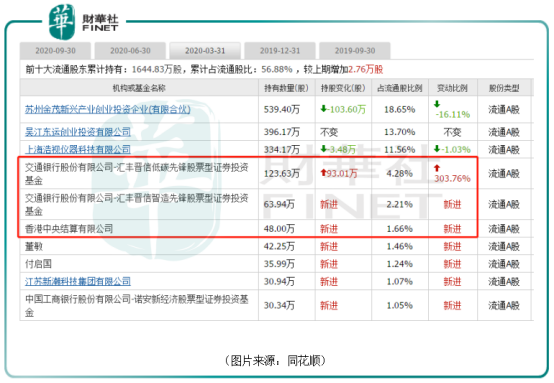Select the 香港中央结算有限公司 row
The height and width of the screenshot is (383, 554).
[276, 229]
